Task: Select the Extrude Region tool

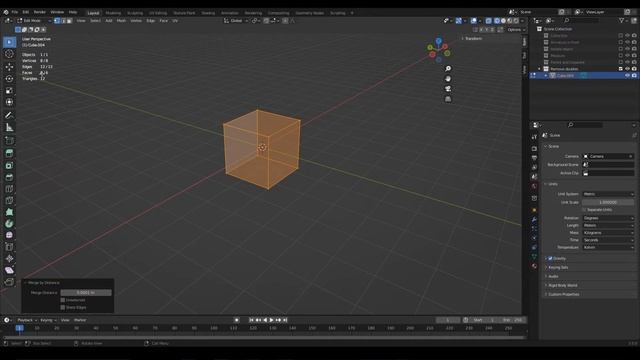Action: coord(9,153)
